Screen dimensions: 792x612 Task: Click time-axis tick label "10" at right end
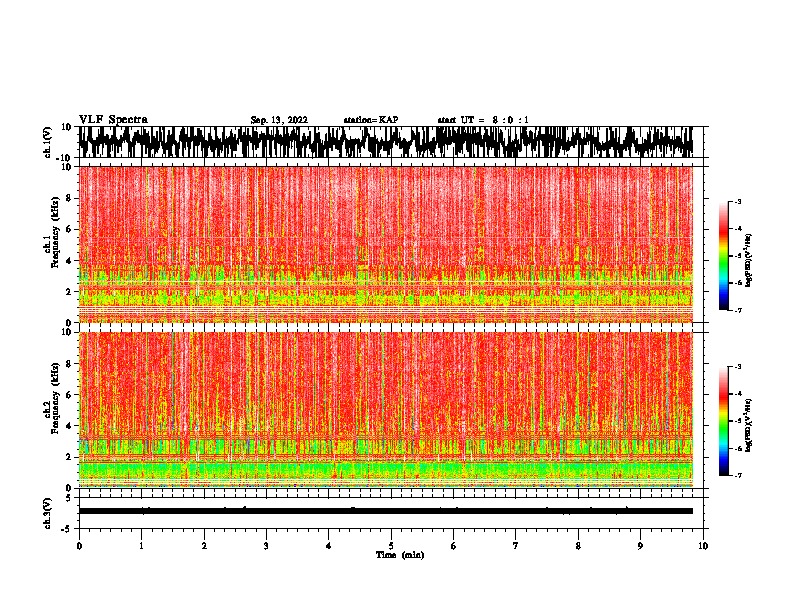click(703, 546)
